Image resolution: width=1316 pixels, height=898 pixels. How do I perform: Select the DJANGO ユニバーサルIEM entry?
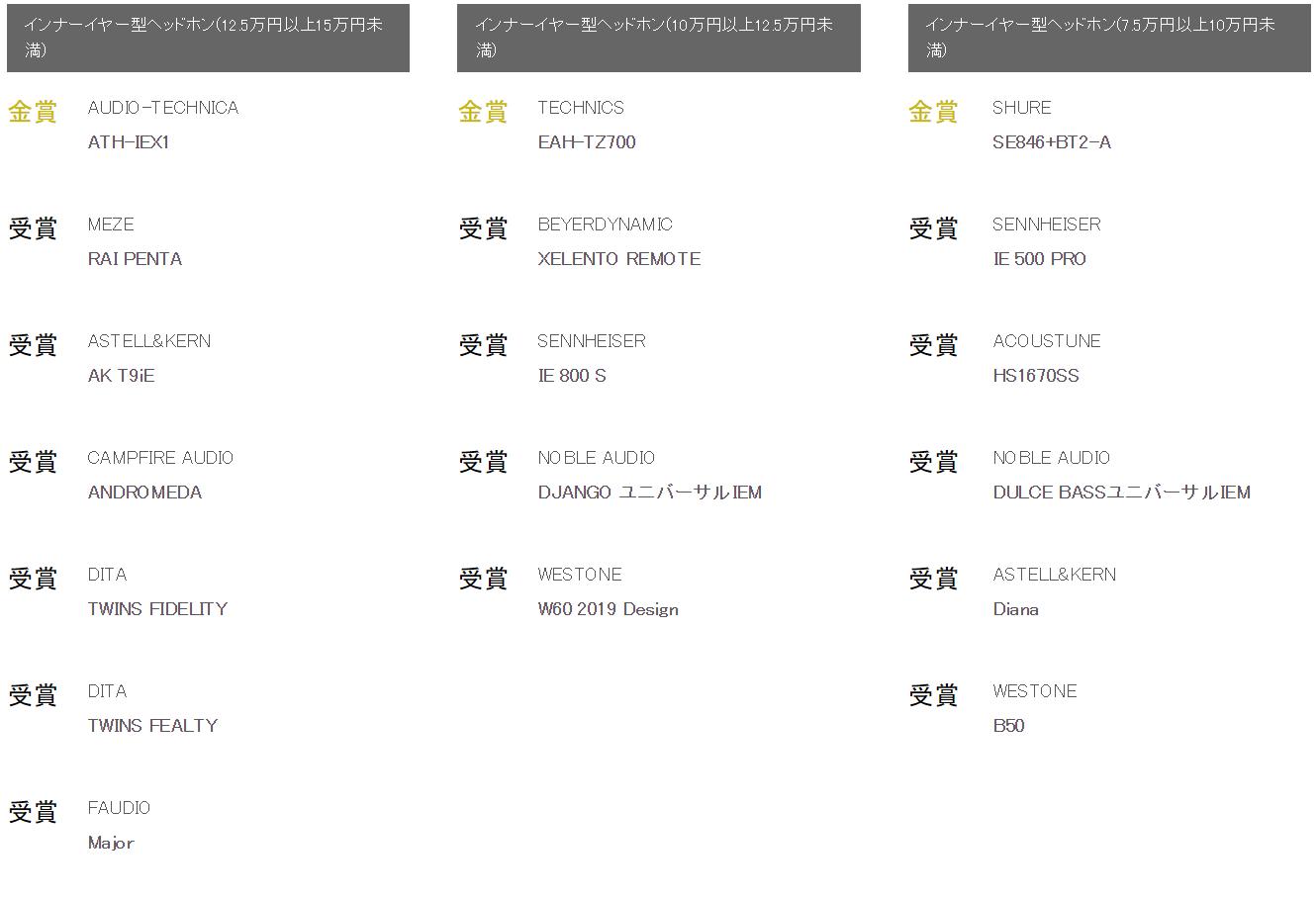[x=650, y=493]
